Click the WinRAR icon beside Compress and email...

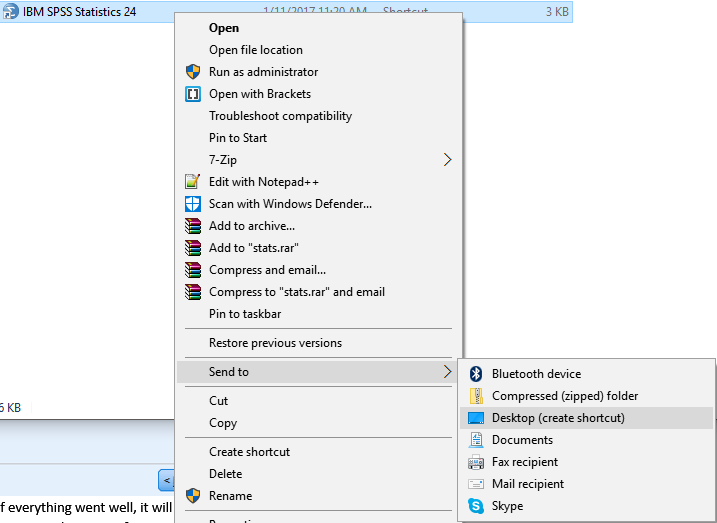coord(193,270)
